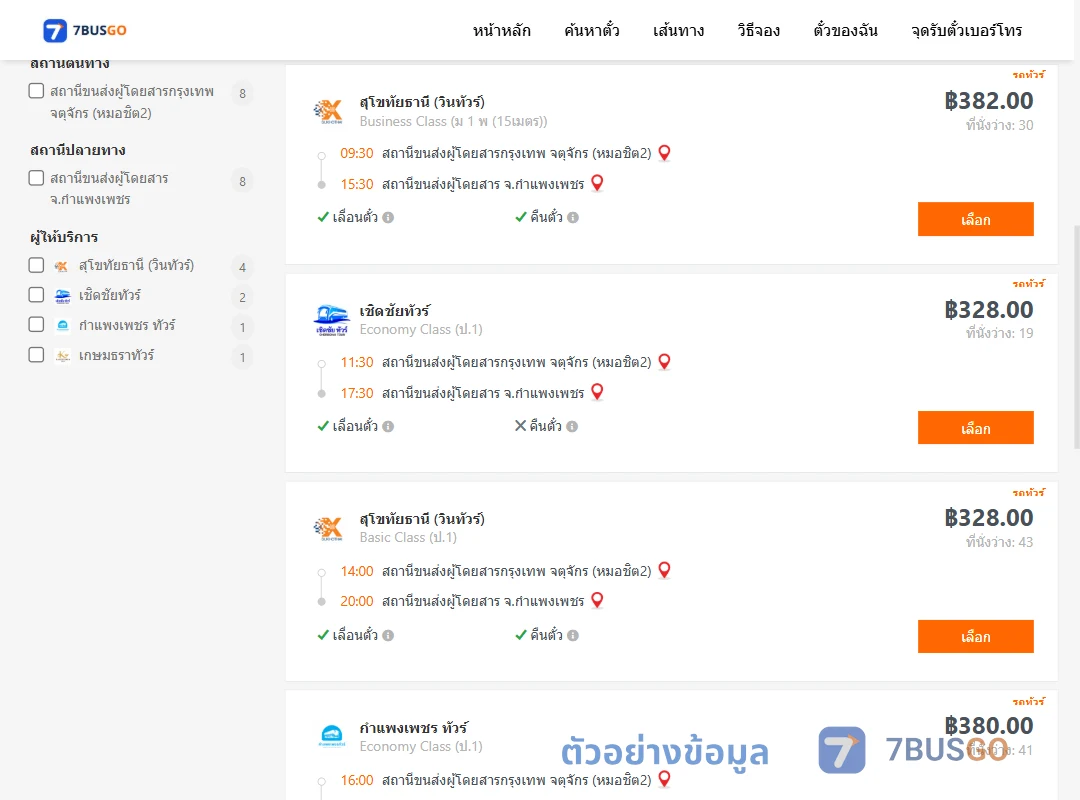Click ที่นั่งว่าง: 19 seat count
The width and height of the screenshot is (1080, 800).
(999, 334)
